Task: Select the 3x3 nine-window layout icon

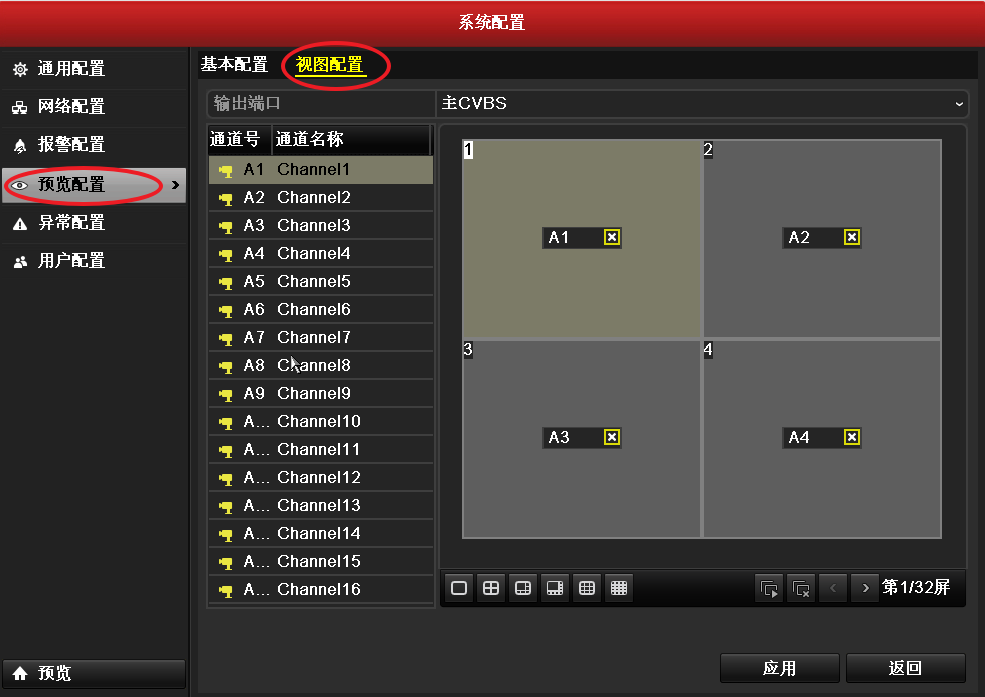Action: 587,588
